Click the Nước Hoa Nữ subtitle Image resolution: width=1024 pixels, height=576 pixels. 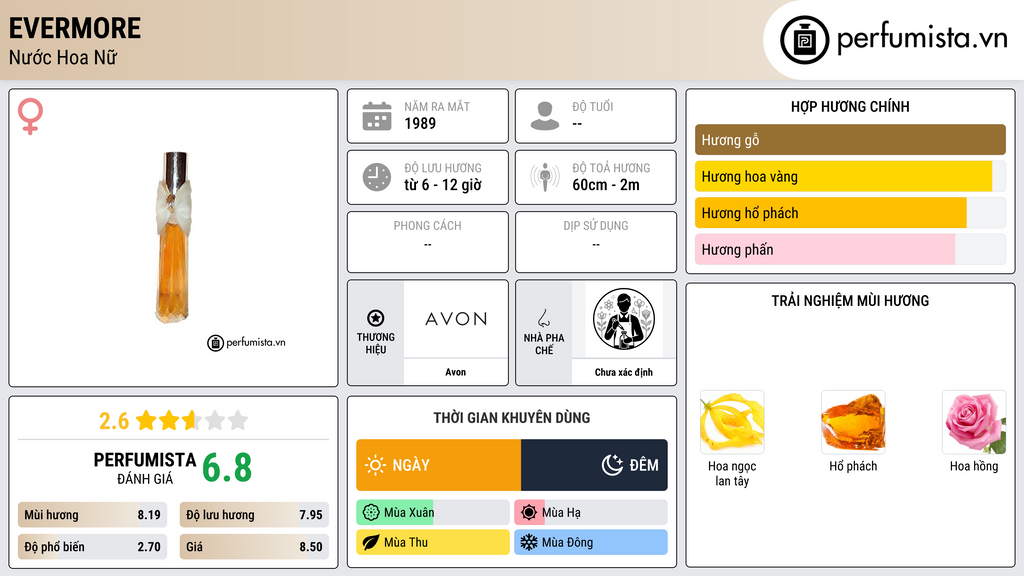63,57
